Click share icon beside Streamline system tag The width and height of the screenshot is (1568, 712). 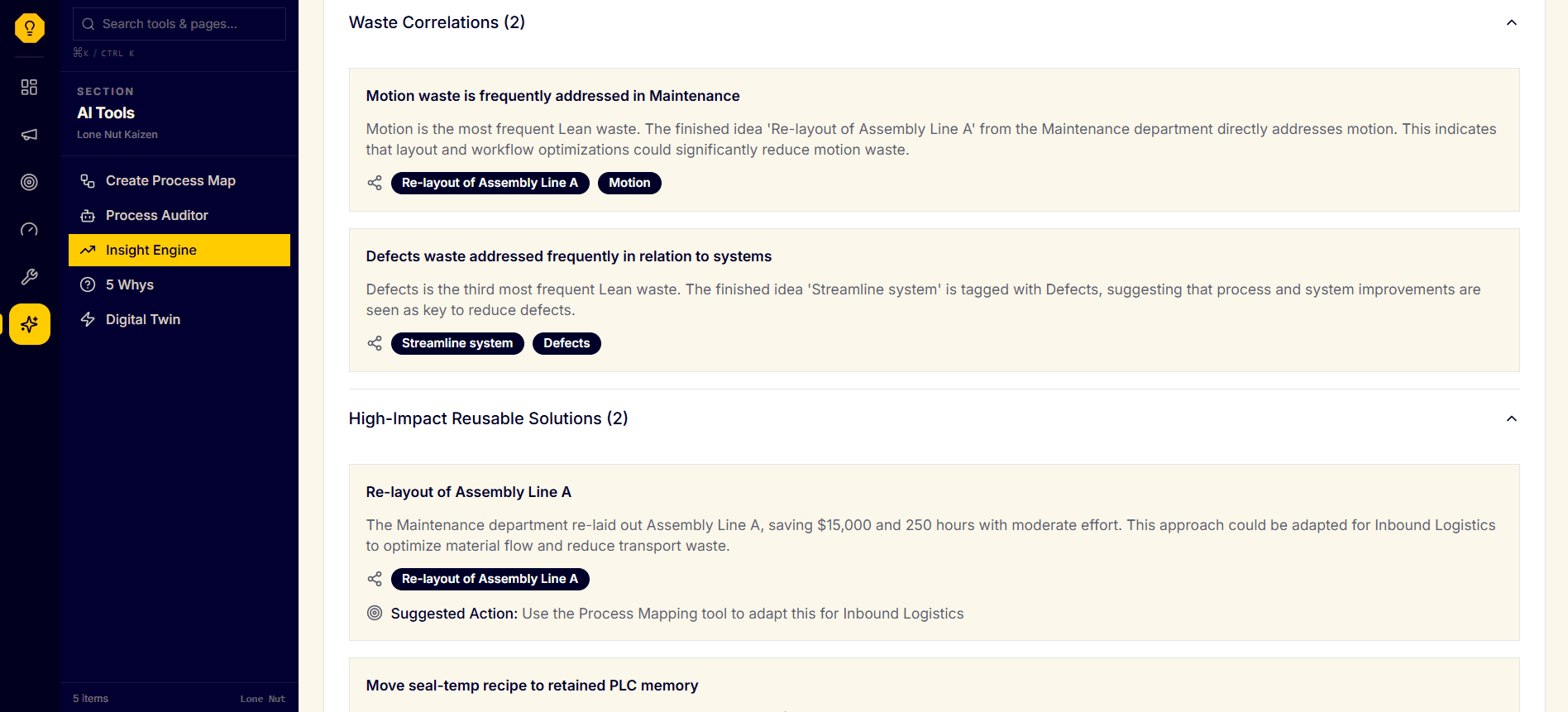[375, 343]
